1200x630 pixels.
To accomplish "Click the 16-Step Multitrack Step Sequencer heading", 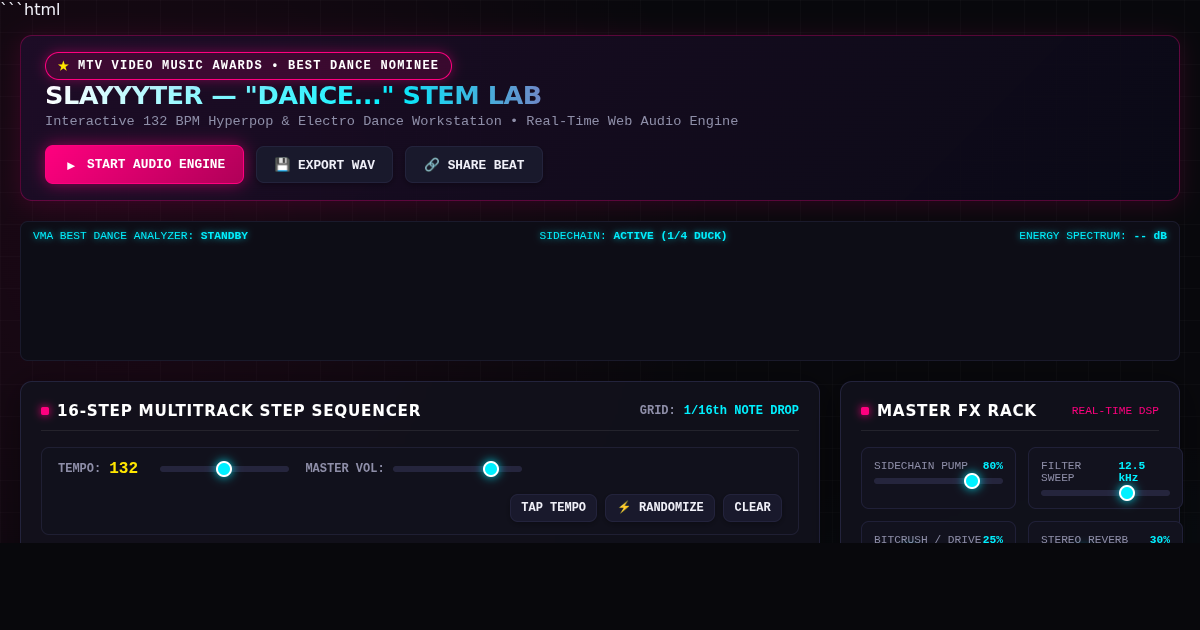I will pyautogui.click(x=239, y=411).
